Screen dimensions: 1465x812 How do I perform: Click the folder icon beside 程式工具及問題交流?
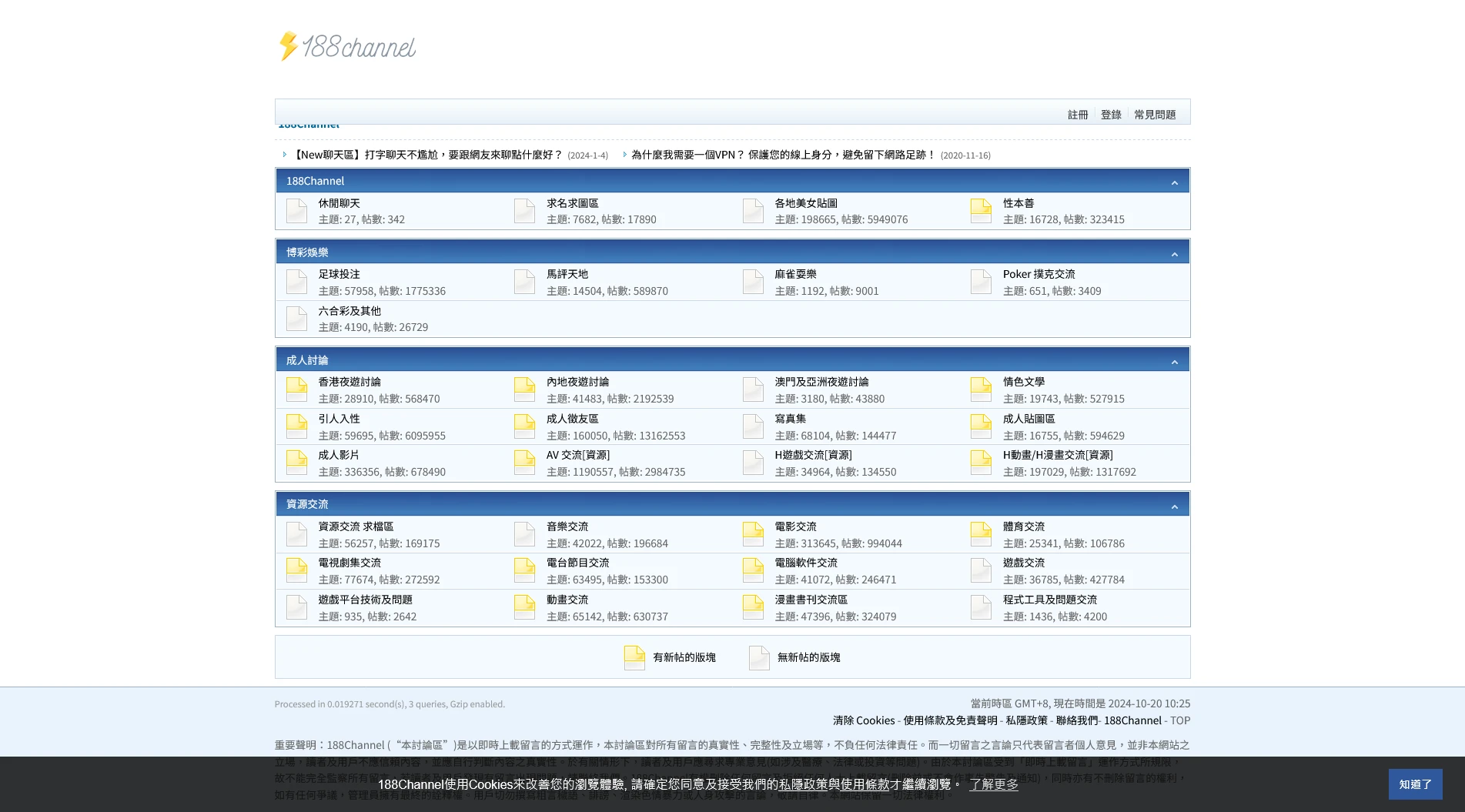981,607
